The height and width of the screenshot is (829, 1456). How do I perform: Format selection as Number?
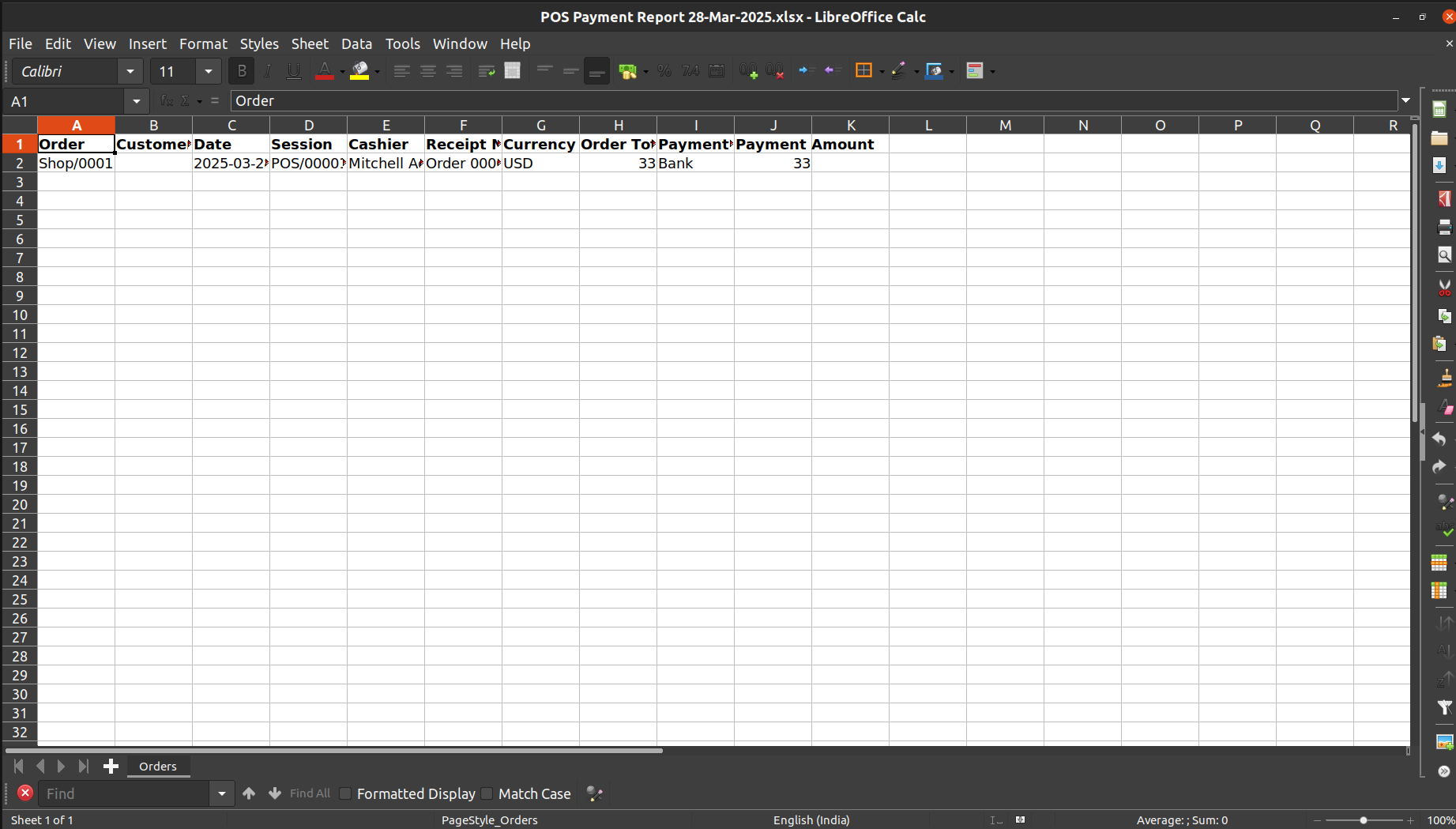690,71
